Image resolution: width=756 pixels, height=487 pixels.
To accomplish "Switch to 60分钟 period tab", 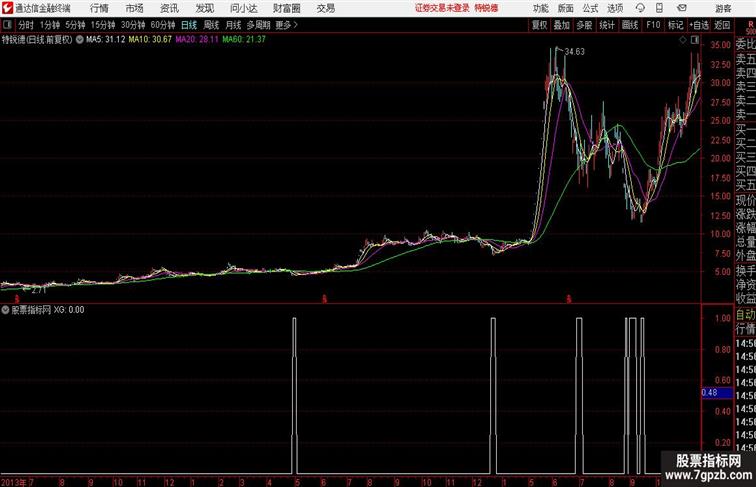I will (163, 25).
